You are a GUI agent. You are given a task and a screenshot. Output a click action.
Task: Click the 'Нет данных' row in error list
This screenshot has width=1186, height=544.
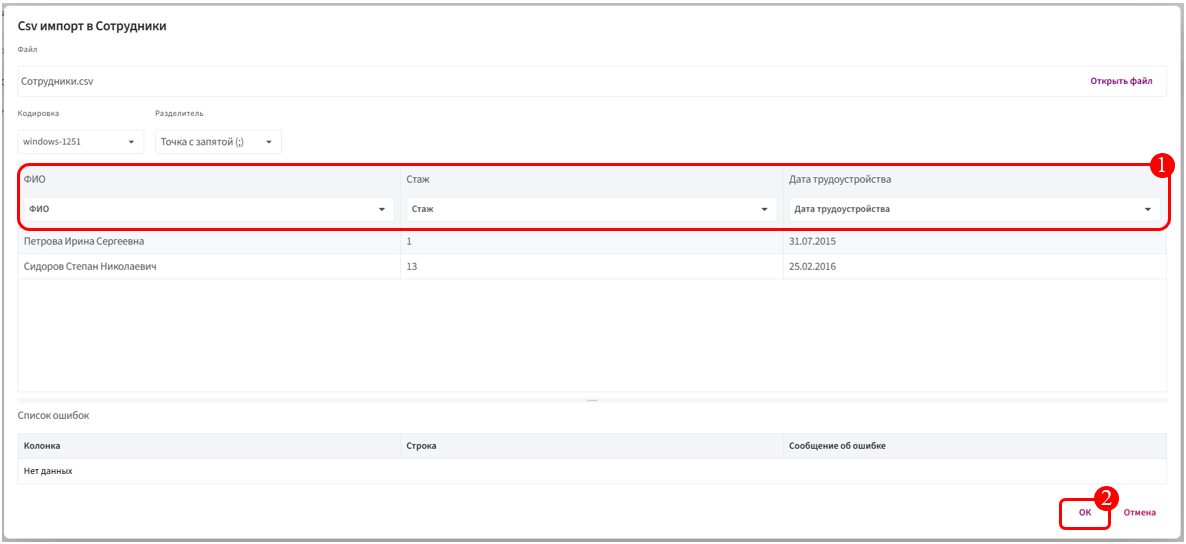point(592,471)
